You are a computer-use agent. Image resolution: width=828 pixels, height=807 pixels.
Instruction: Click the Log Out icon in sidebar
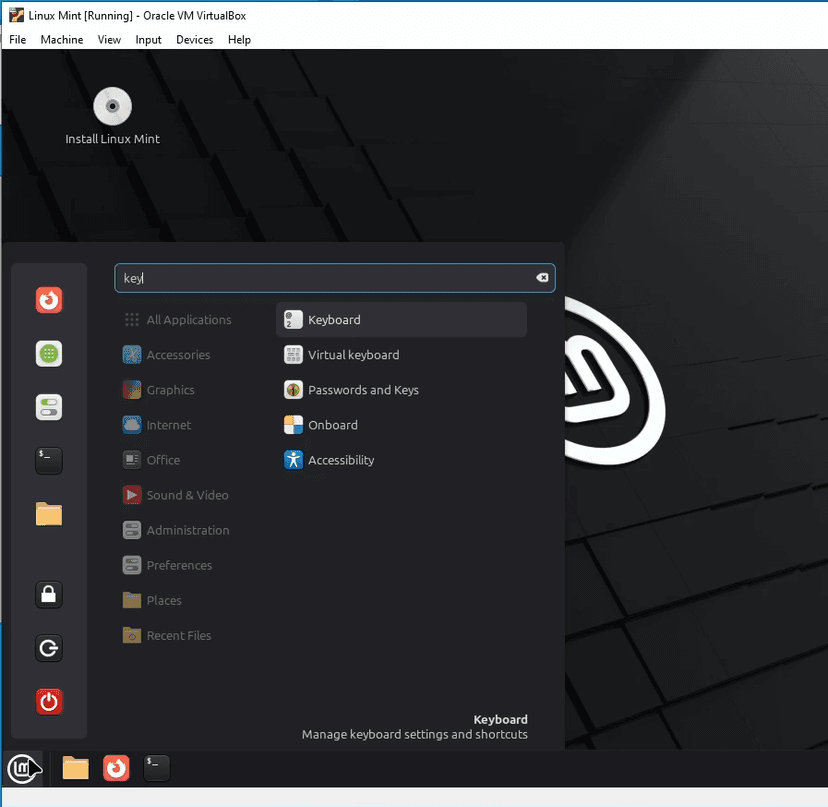[49, 648]
